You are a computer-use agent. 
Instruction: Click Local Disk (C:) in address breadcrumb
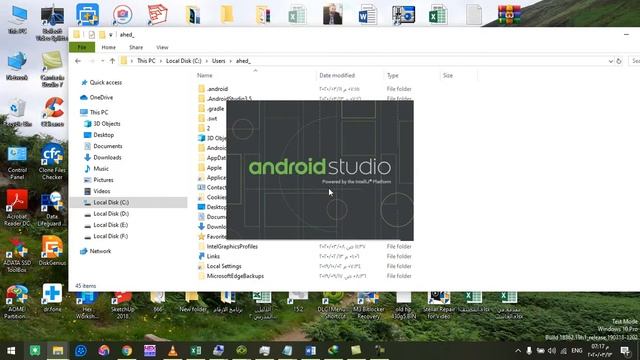click(x=184, y=61)
